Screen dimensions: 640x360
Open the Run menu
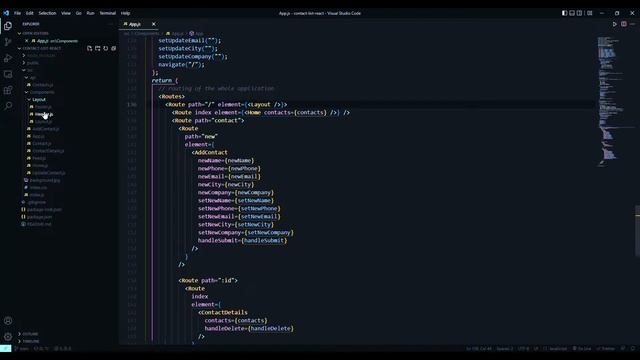click(90, 13)
